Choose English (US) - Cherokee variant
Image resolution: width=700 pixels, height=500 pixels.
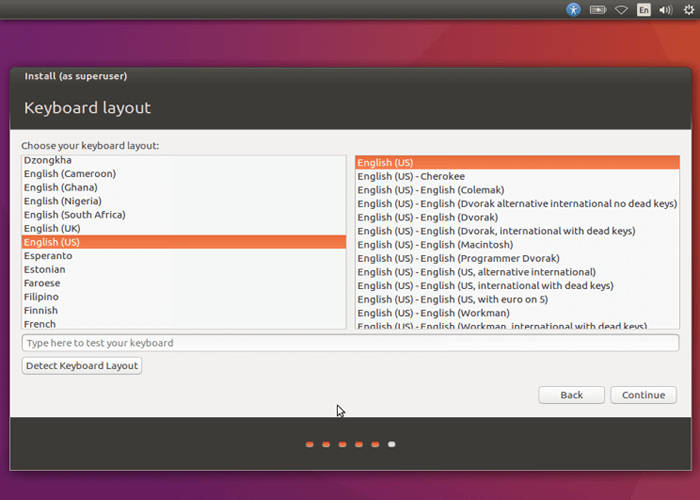coord(517,176)
